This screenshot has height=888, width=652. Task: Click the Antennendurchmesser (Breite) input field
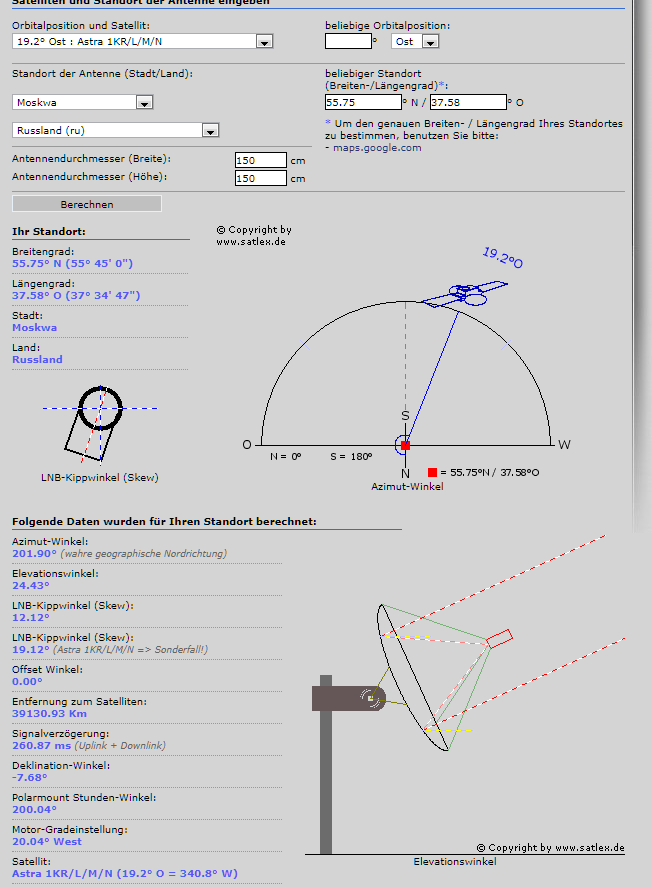coord(261,160)
